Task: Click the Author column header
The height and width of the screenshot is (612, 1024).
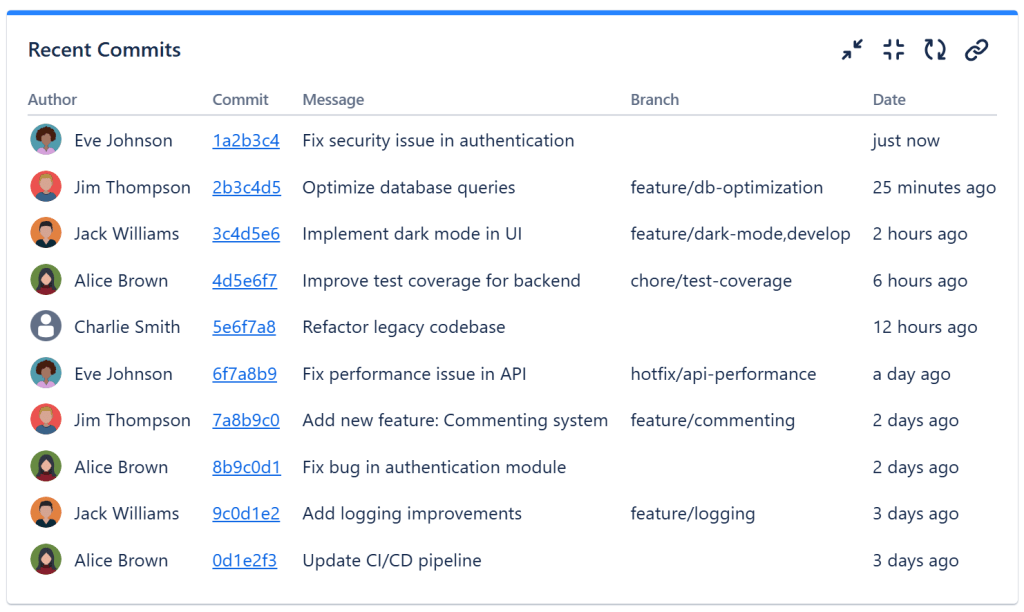Action: pyautogui.click(x=52, y=100)
